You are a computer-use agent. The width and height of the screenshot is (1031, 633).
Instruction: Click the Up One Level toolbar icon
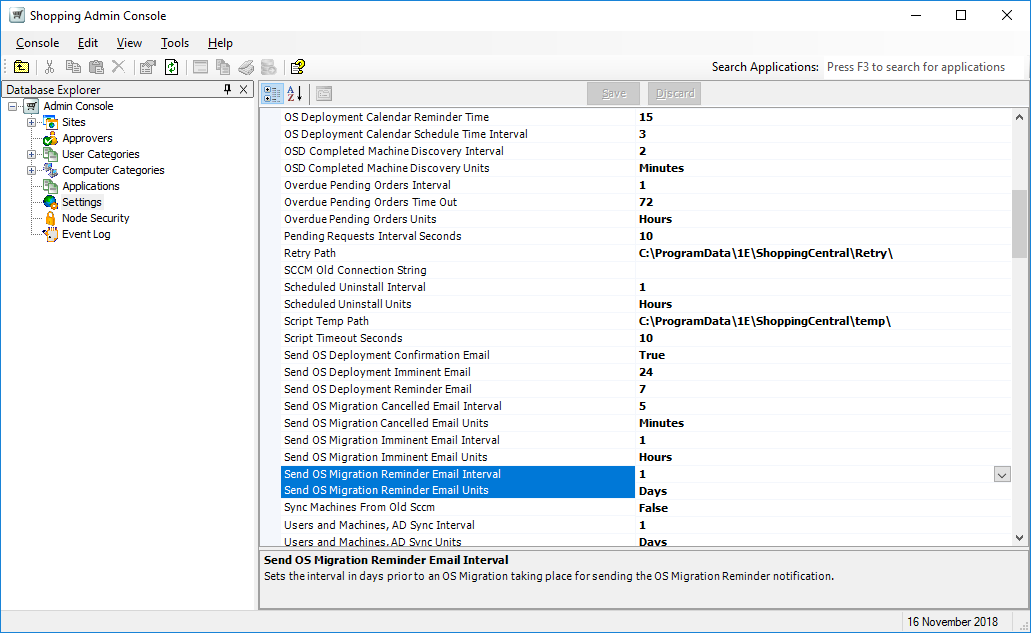click(21, 67)
